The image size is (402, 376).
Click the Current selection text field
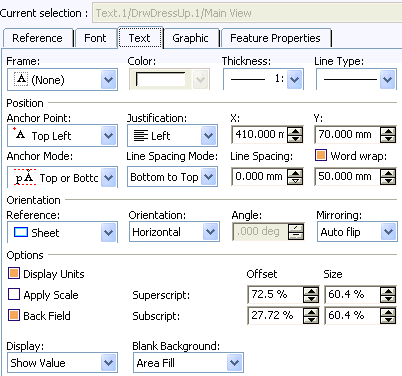(247, 13)
